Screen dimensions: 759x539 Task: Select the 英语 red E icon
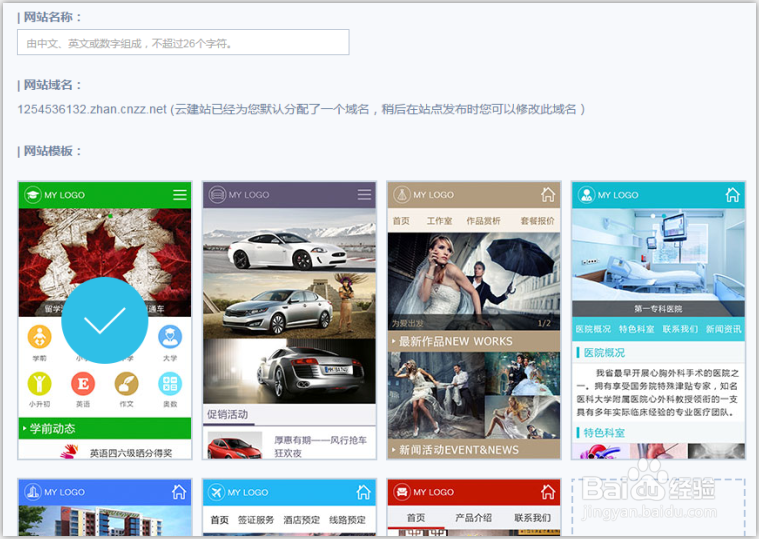pyautogui.click(x=83, y=384)
